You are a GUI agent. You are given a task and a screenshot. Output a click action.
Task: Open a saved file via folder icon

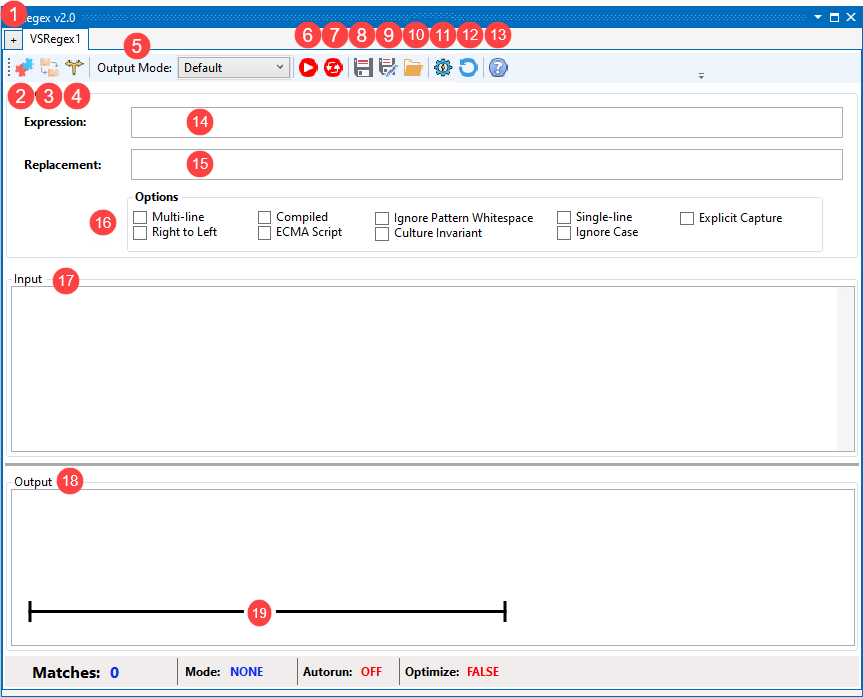coord(412,68)
